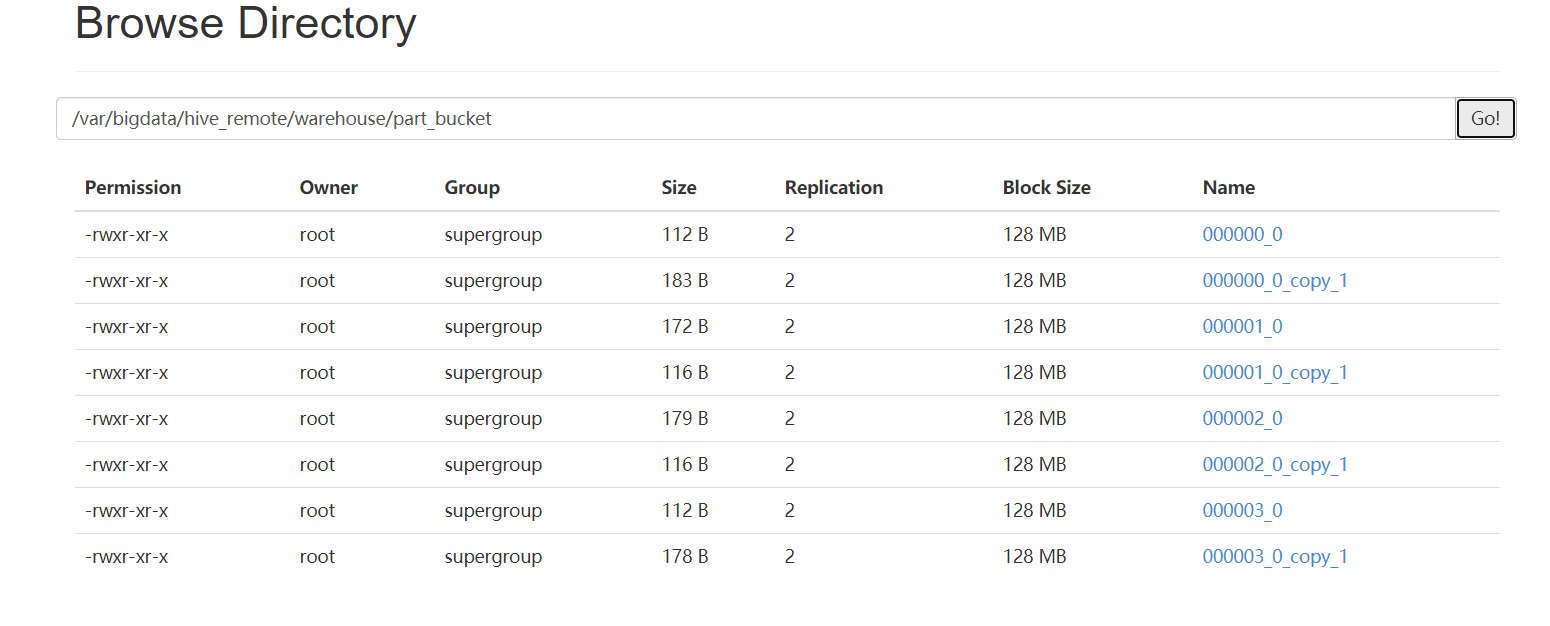Click the 183 B size cell
Screen dimensions: 1550x626
[684, 281]
